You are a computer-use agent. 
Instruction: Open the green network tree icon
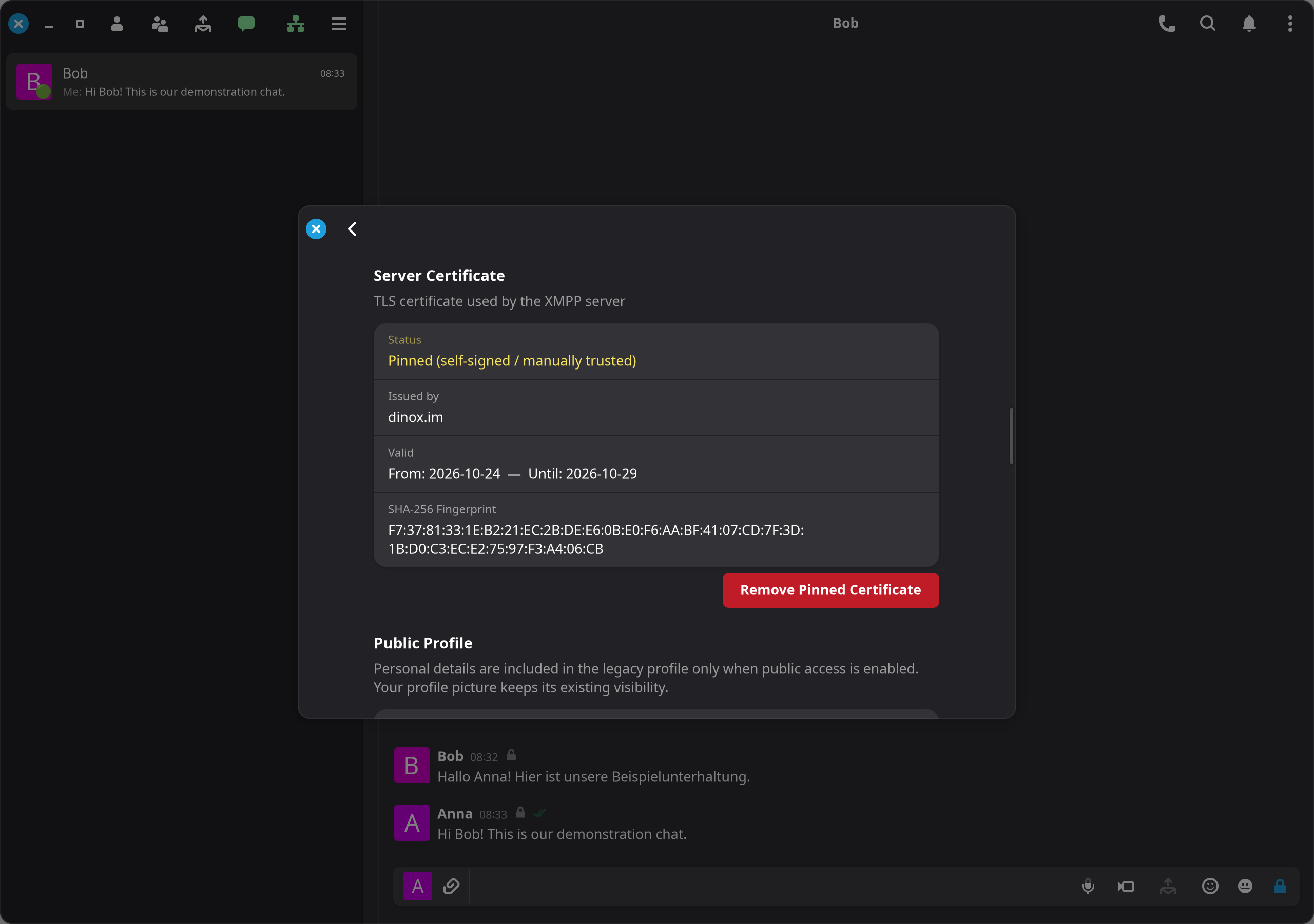pyautogui.click(x=295, y=24)
